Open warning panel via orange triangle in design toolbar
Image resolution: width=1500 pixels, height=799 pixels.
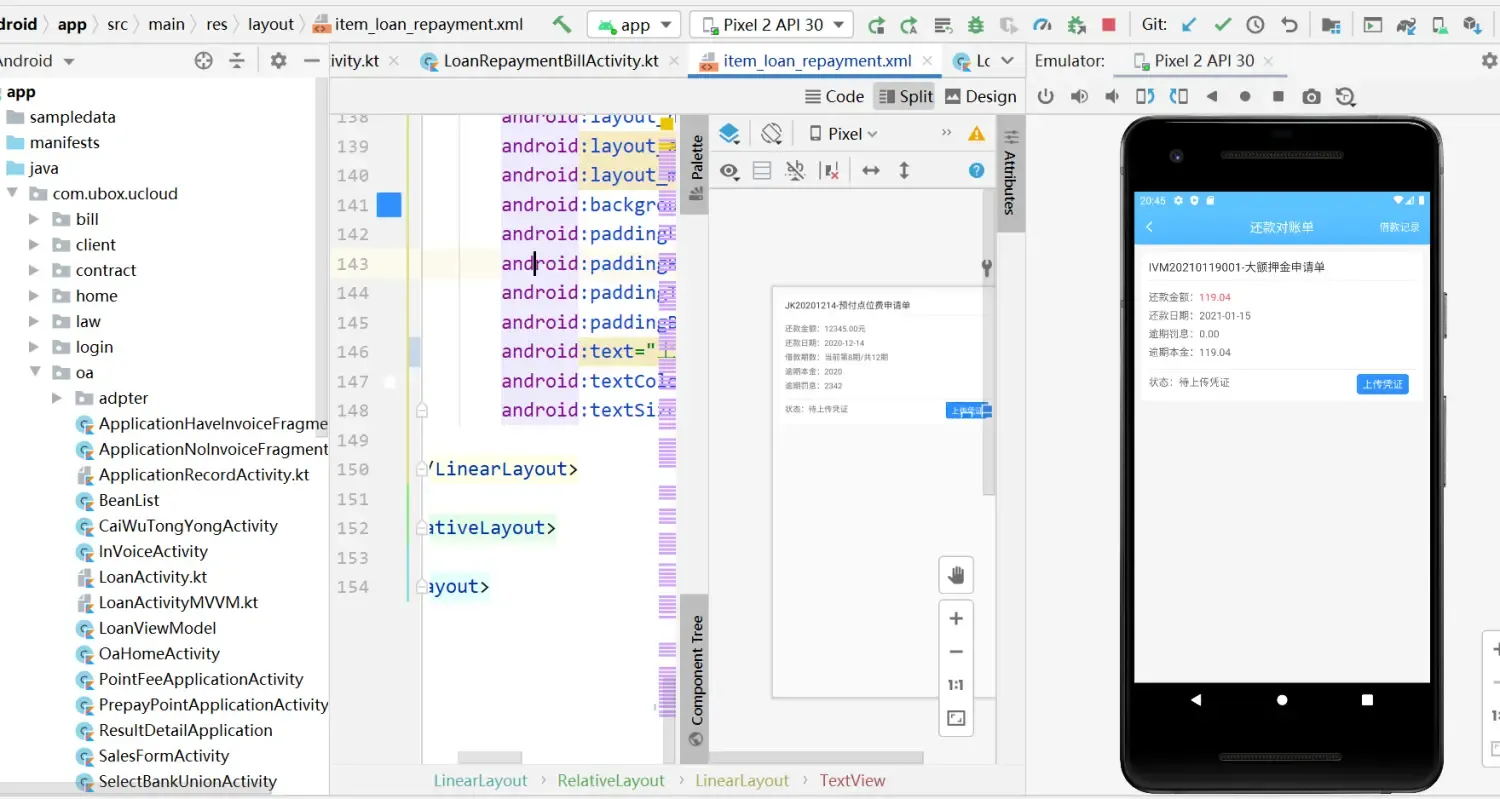pyautogui.click(x=977, y=132)
